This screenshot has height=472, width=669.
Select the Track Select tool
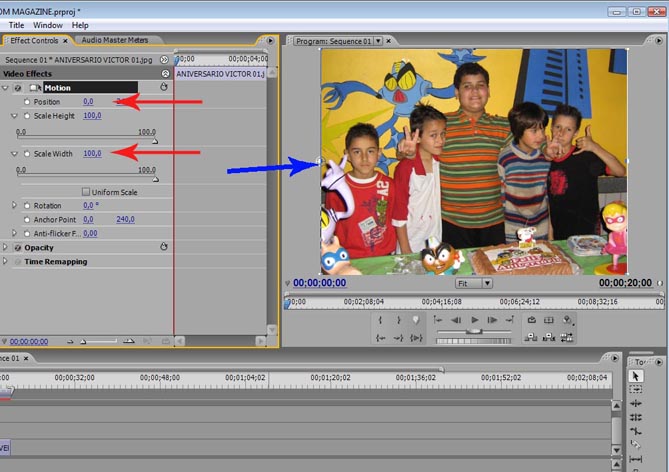637,389
